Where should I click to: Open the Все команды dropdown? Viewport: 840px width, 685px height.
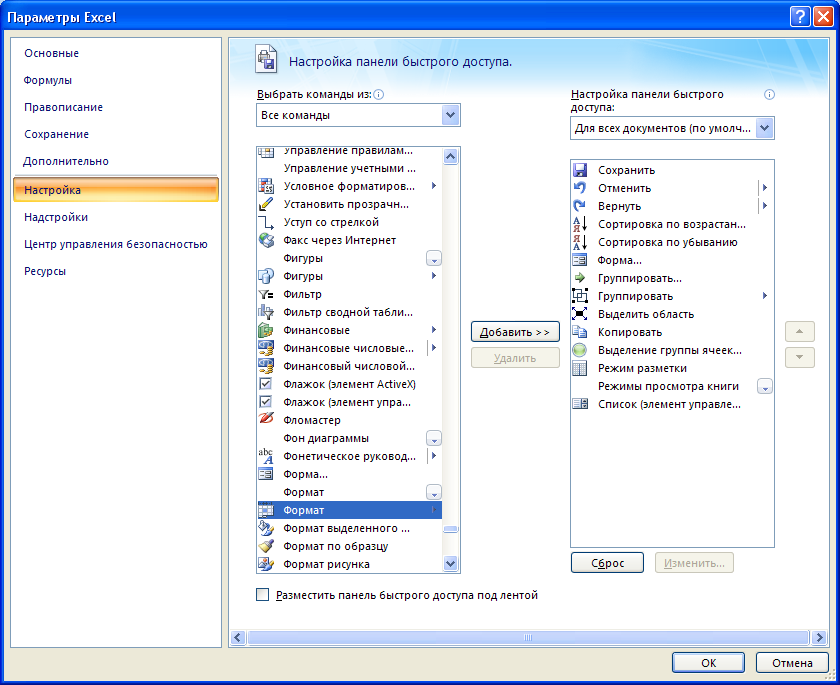[x=451, y=115]
